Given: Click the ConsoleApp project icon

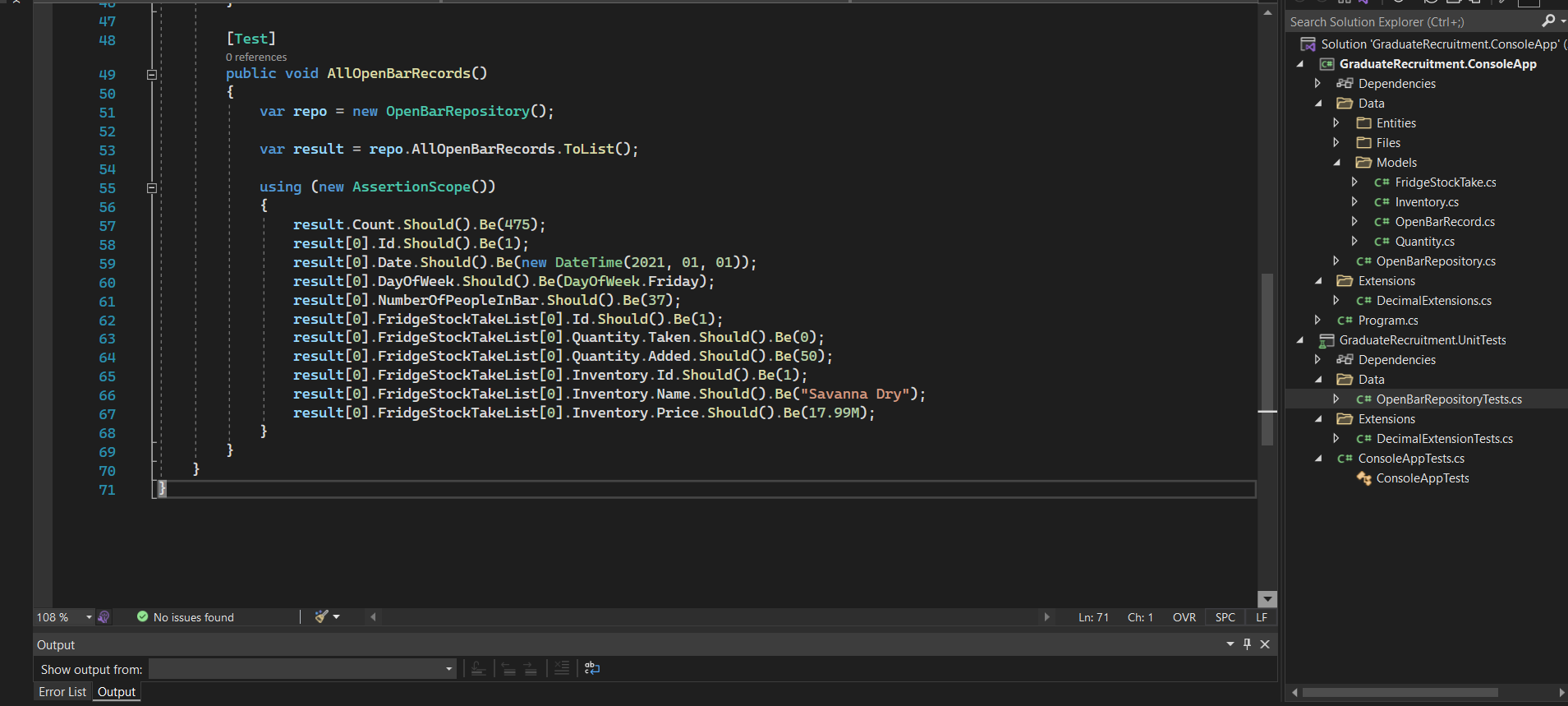Looking at the screenshot, I should [x=1327, y=64].
